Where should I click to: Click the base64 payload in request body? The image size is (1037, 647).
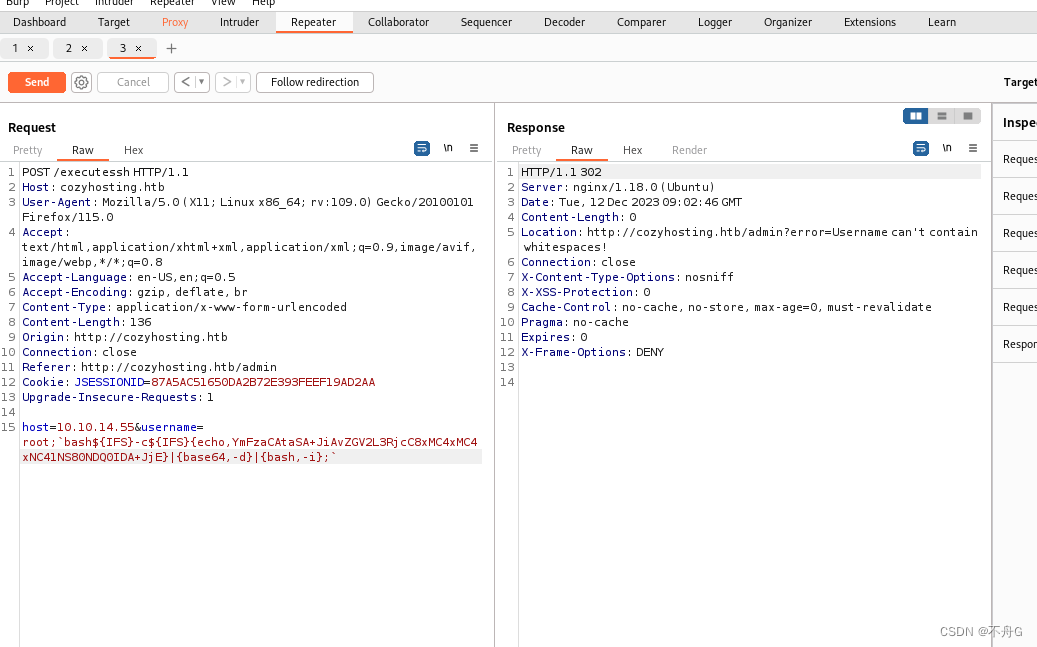tap(249, 450)
